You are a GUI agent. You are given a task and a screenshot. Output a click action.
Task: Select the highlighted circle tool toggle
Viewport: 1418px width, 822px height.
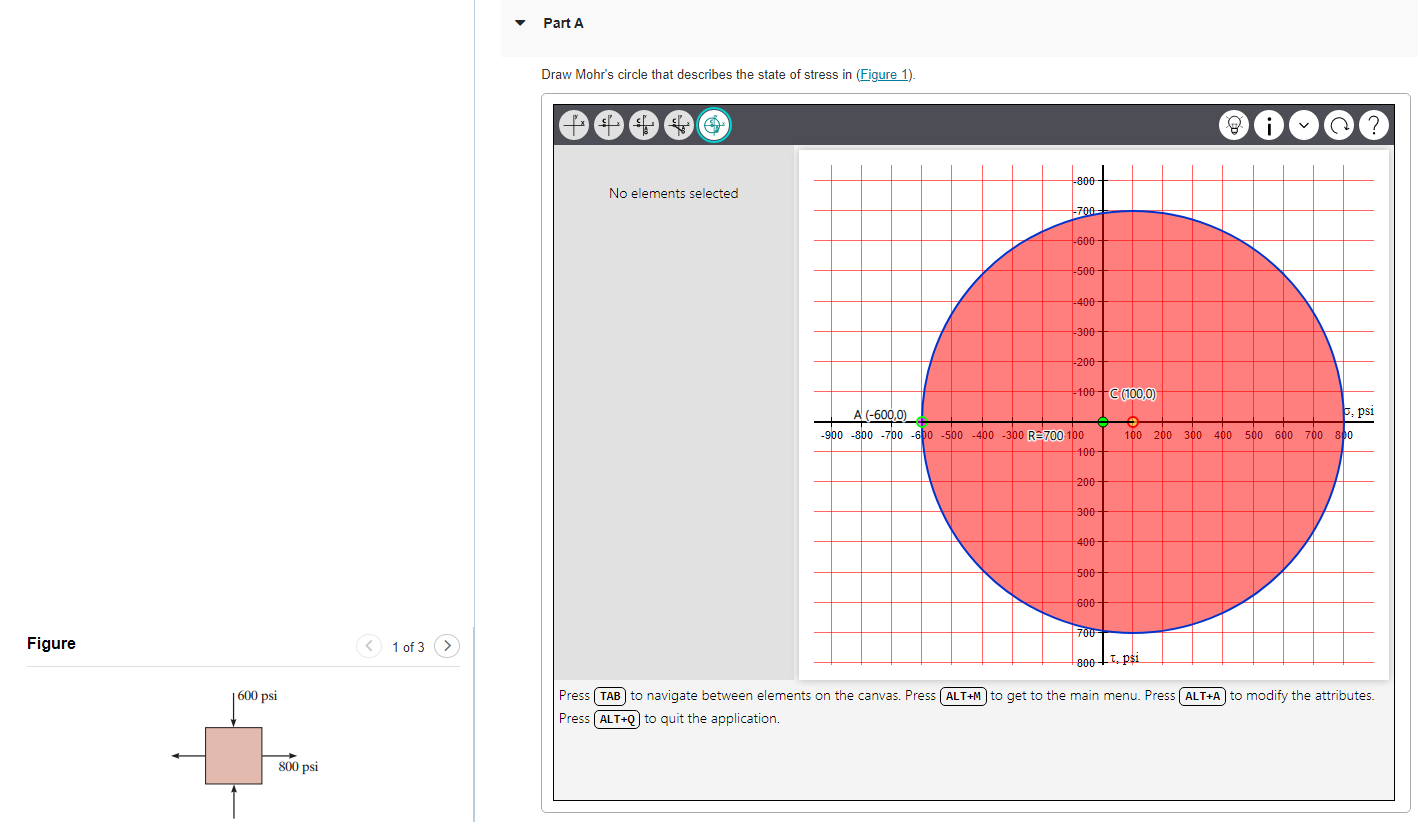tap(713, 124)
